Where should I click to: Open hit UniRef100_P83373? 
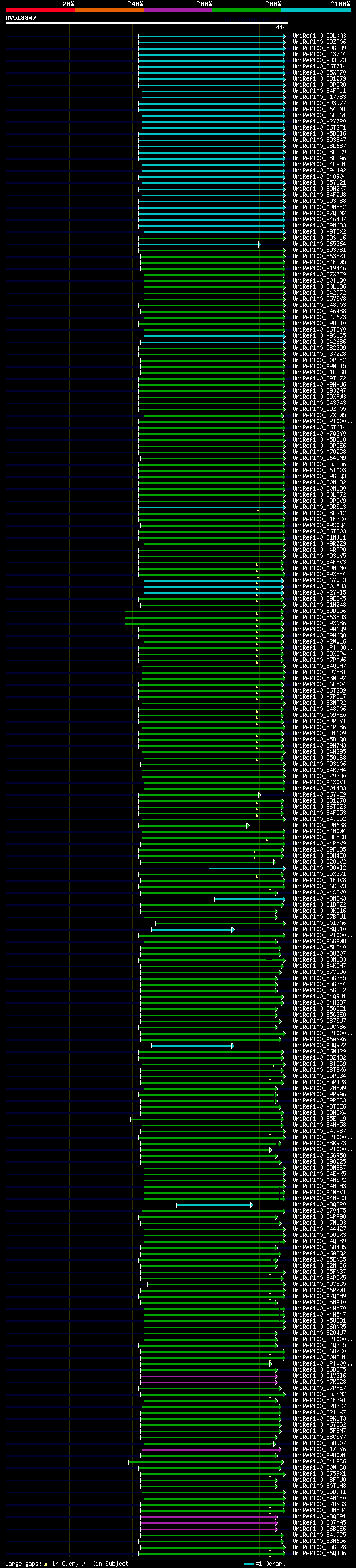click(319, 60)
